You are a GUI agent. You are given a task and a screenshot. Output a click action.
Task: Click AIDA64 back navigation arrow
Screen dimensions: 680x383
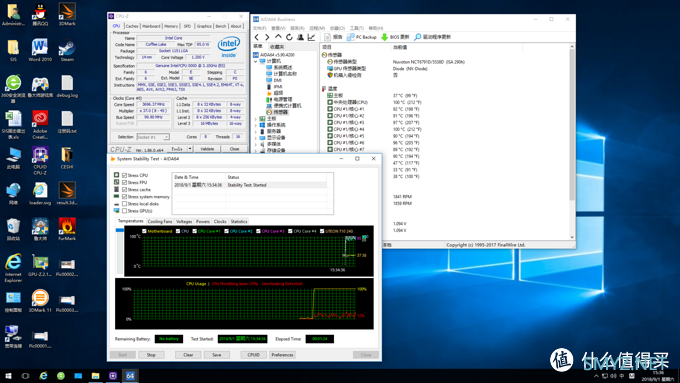coord(257,37)
